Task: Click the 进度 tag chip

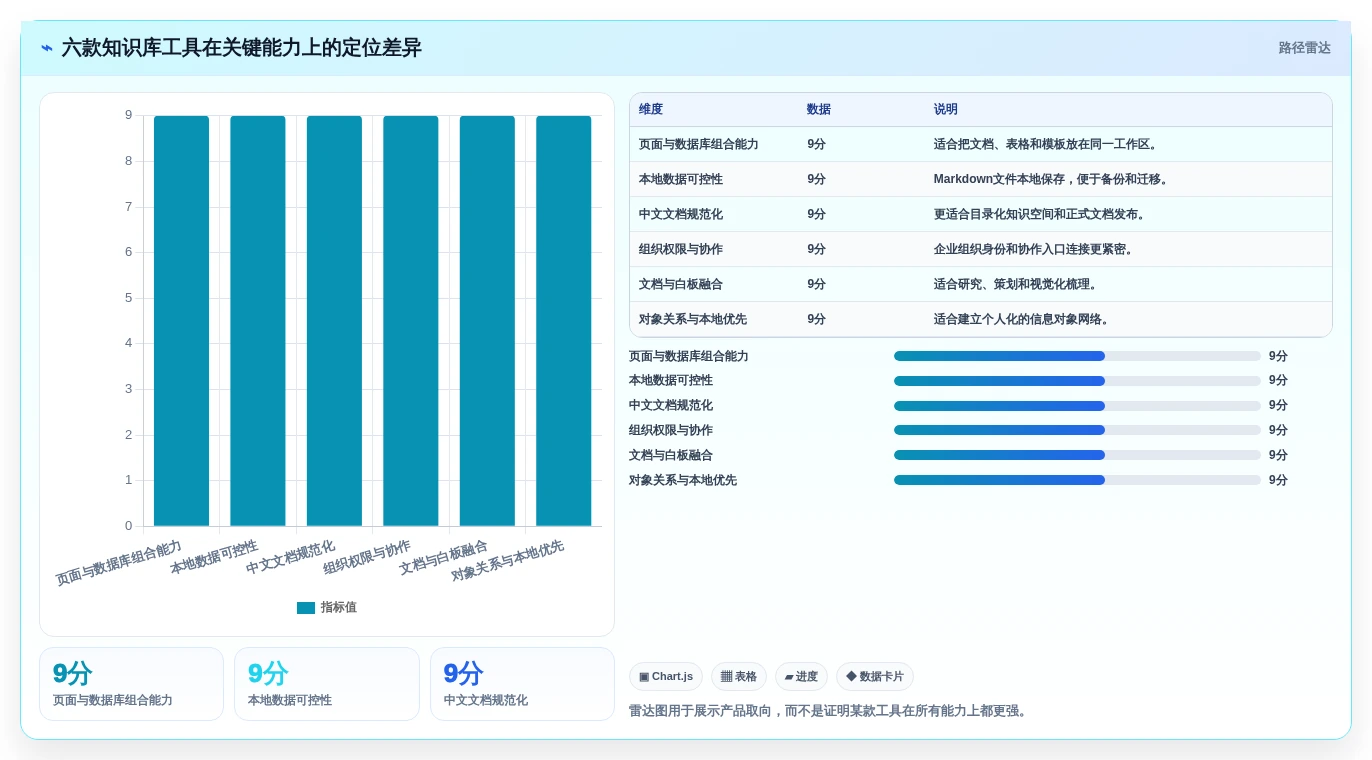Action: click(801, 677)
